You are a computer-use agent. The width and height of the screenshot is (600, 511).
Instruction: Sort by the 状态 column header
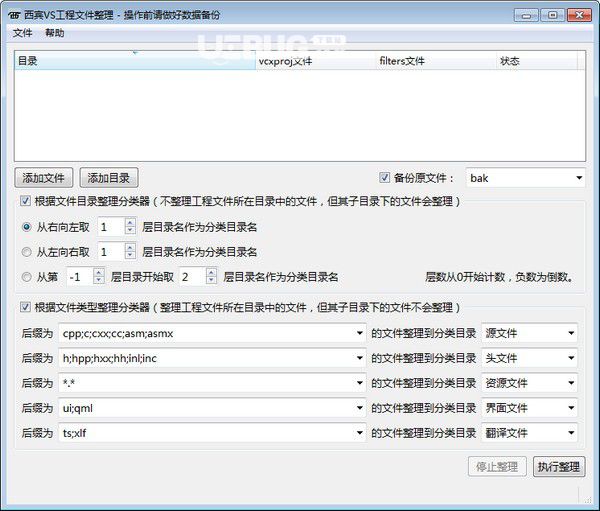pos(537,61)
